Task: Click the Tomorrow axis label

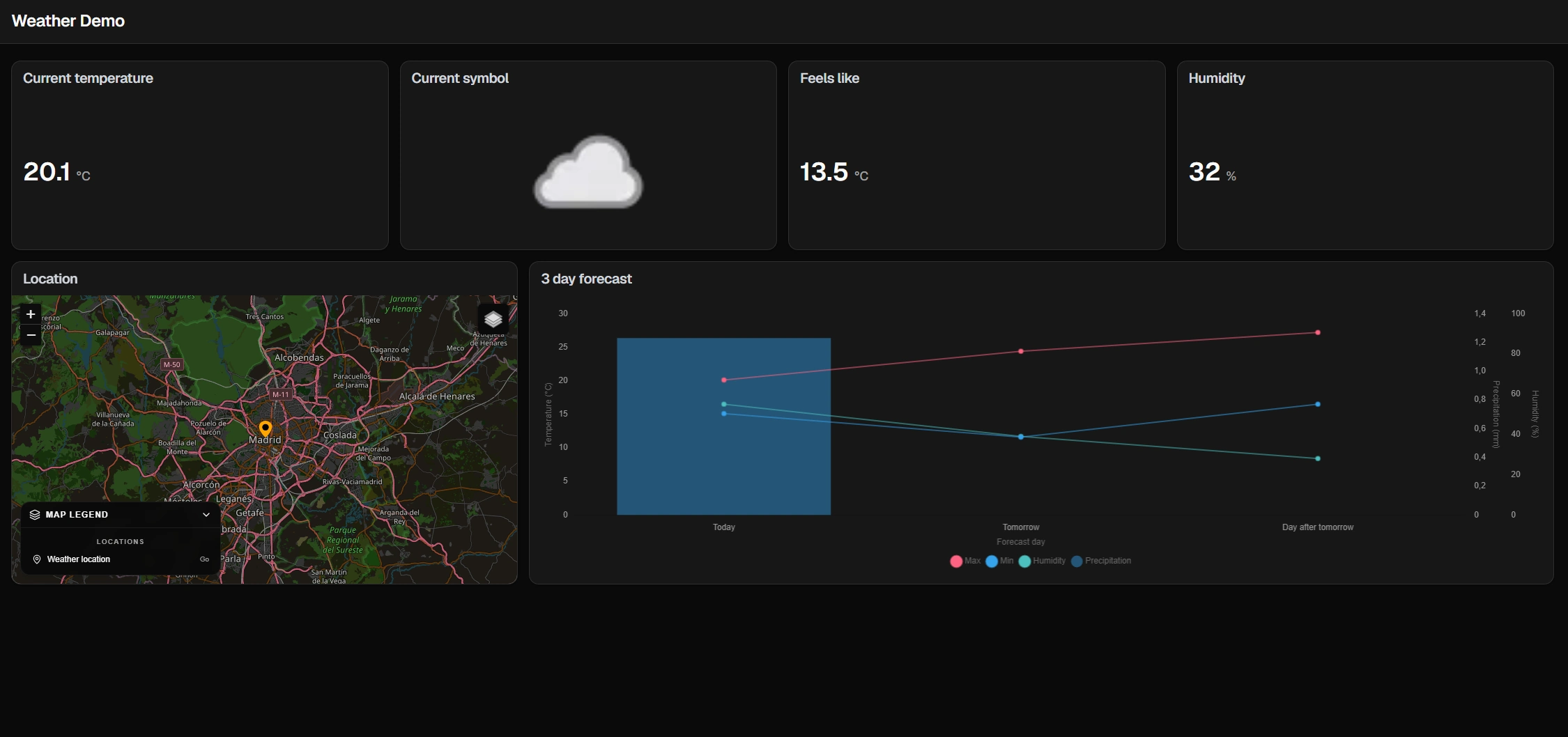Action: (1021, 527)
